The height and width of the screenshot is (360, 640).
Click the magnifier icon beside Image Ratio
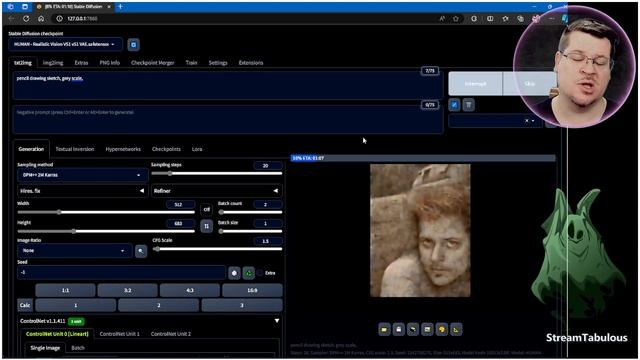coord(141,251)
